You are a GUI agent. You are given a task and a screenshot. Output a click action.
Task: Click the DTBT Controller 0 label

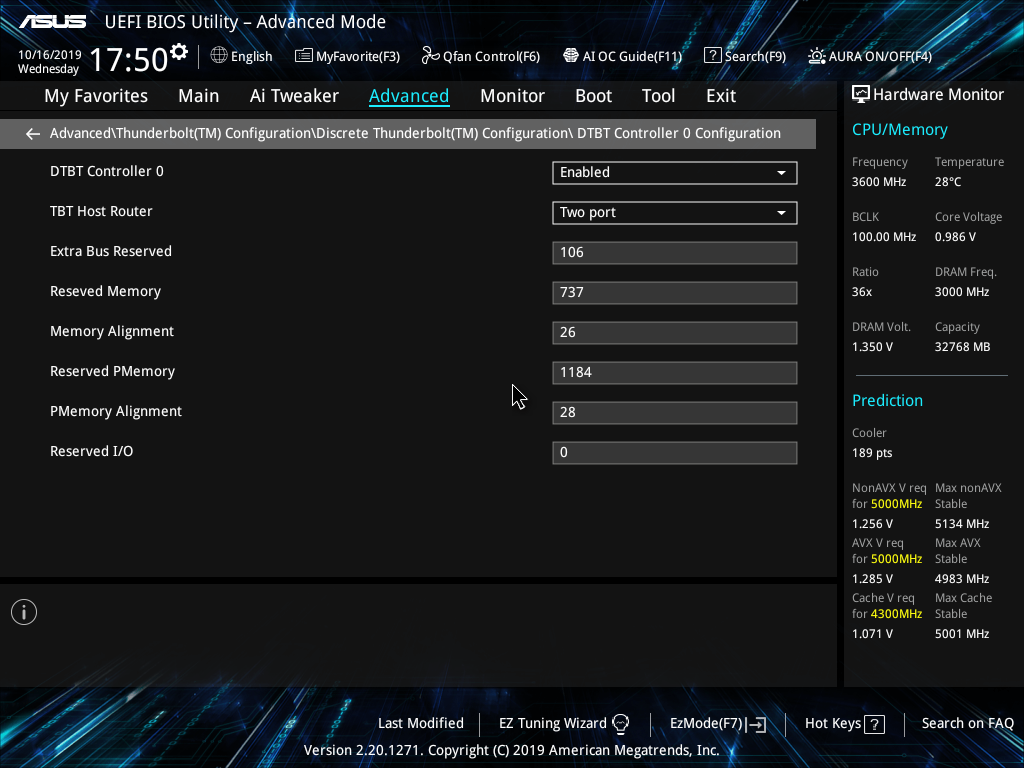pos(107,172)
